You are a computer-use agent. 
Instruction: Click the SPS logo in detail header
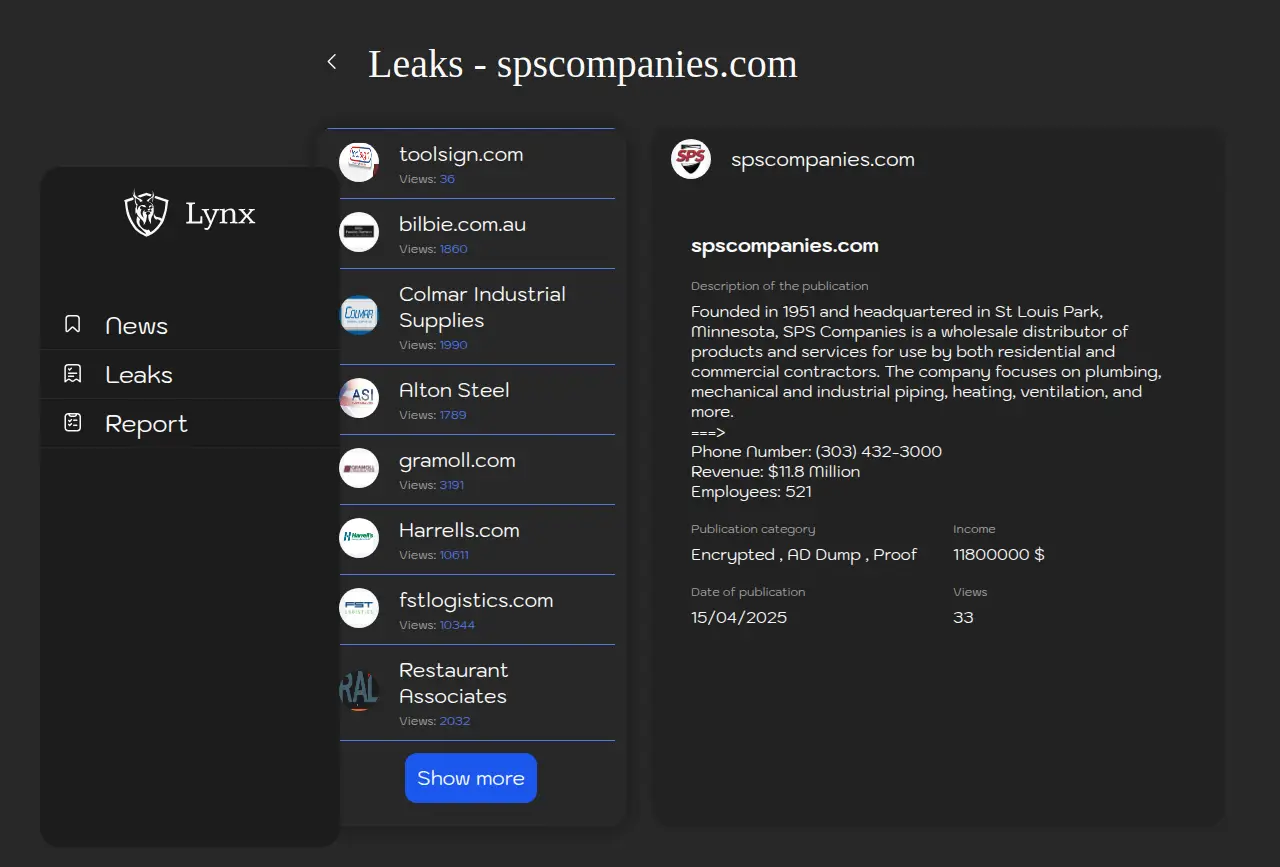tap(691, 159)
